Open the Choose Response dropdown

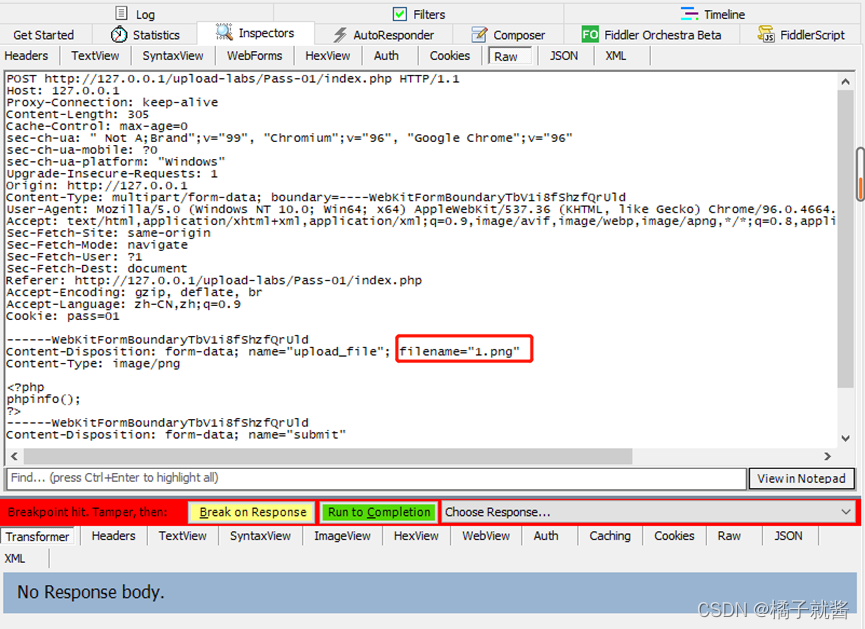(649, 512)
